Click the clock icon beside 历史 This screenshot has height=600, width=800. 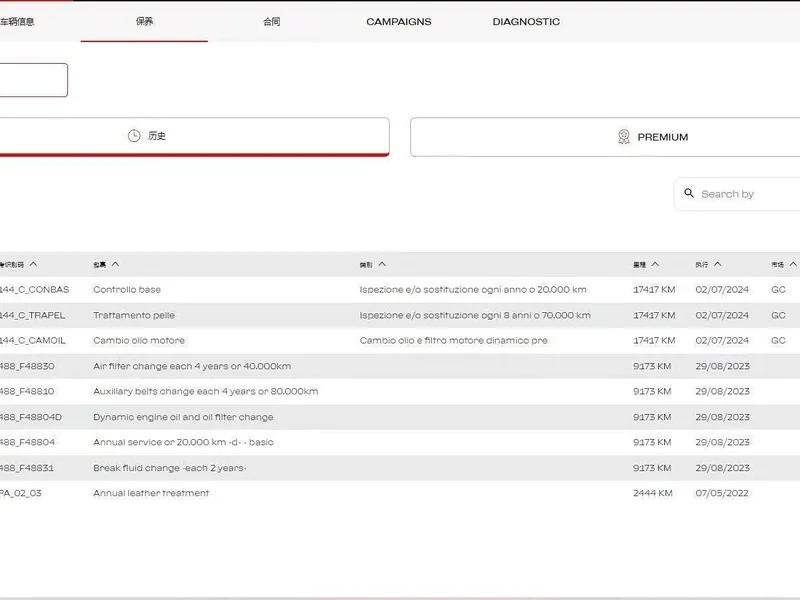pos(134,136)
